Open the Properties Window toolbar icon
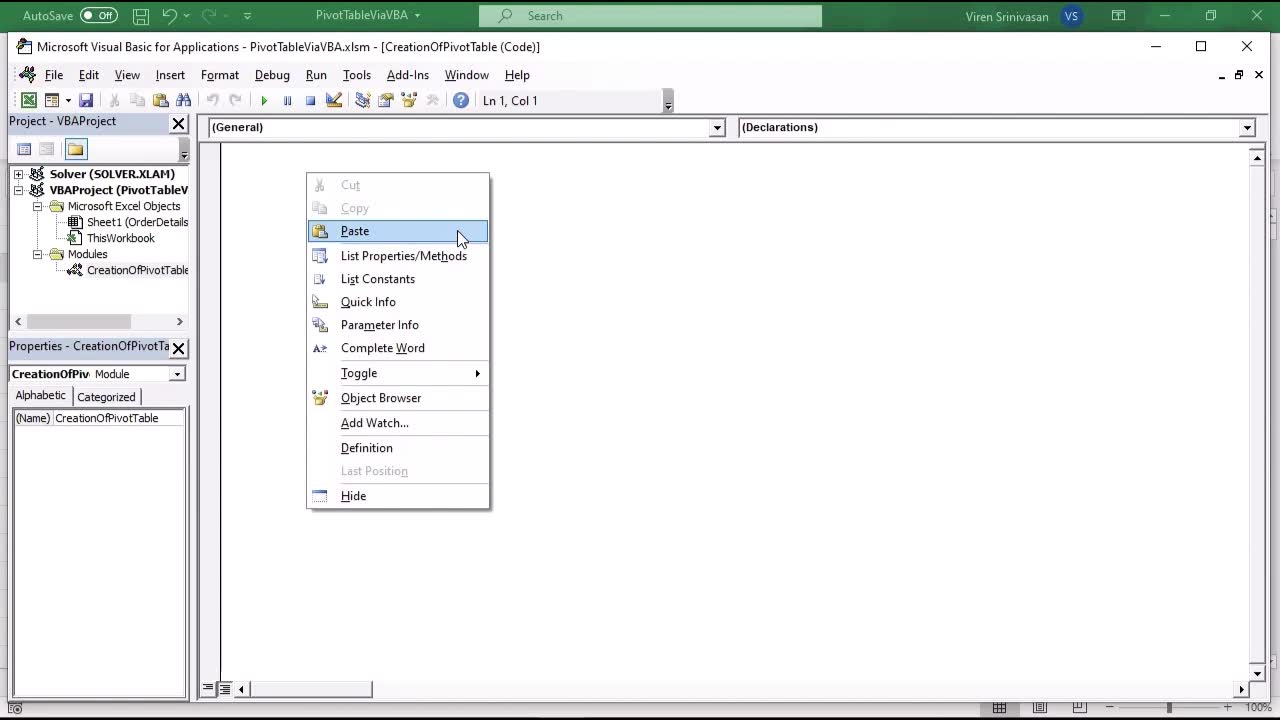The height and width of the screenshot is (720, 1280). (385, 100)
